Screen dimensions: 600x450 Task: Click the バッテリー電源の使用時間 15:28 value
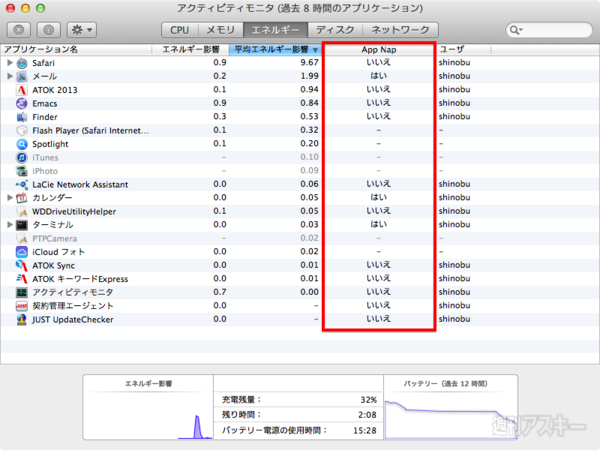(x=365, y=430)
